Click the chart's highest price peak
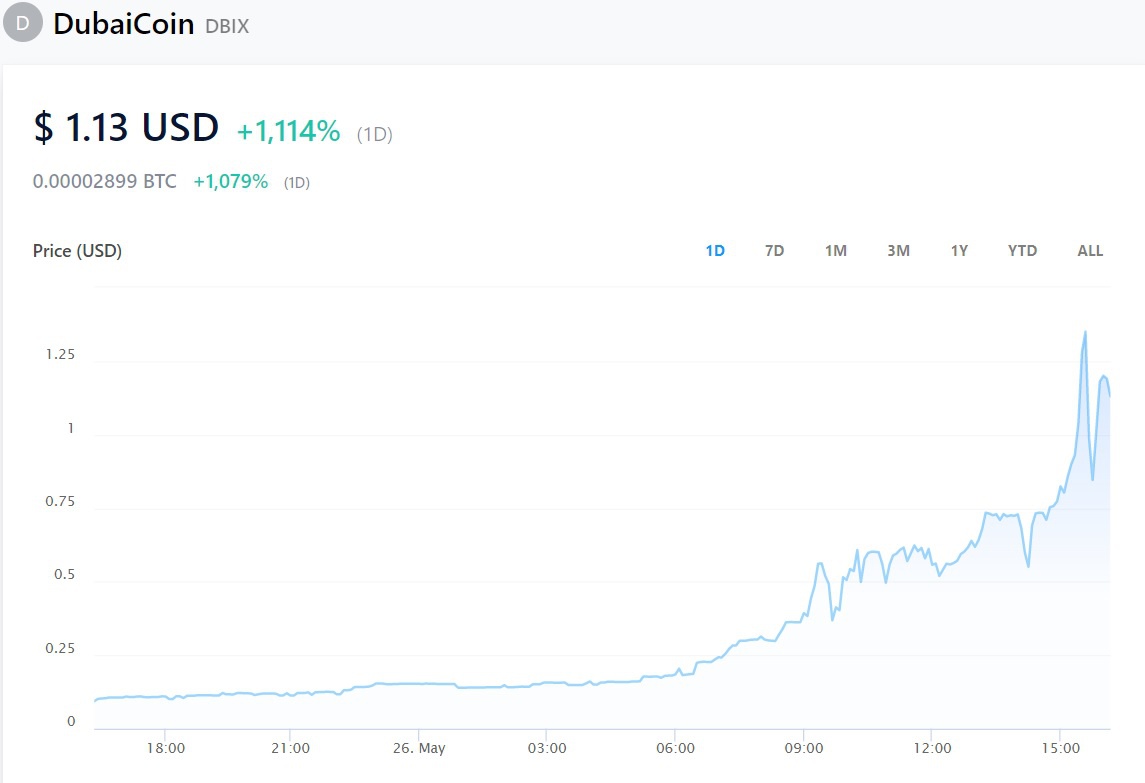This screenshot has height=783, width=1145. pos(1086,333)
